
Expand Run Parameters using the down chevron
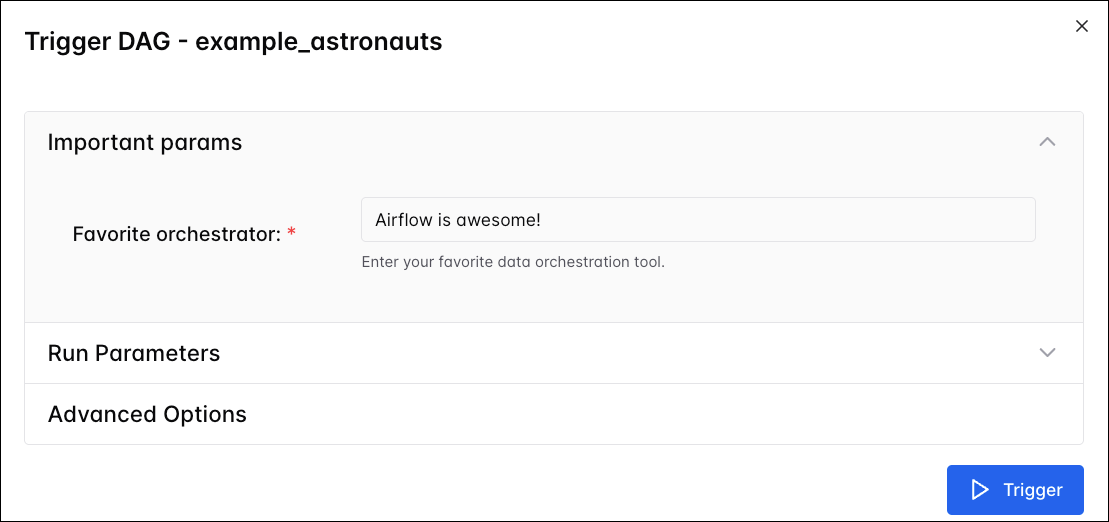click(x=1047, y=353)
